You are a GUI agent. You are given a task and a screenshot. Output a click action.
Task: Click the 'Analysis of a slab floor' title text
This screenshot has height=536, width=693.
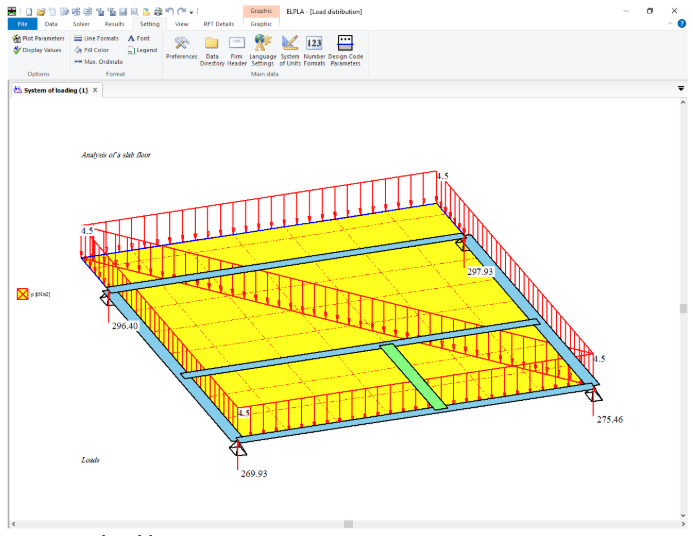(116, 155)
